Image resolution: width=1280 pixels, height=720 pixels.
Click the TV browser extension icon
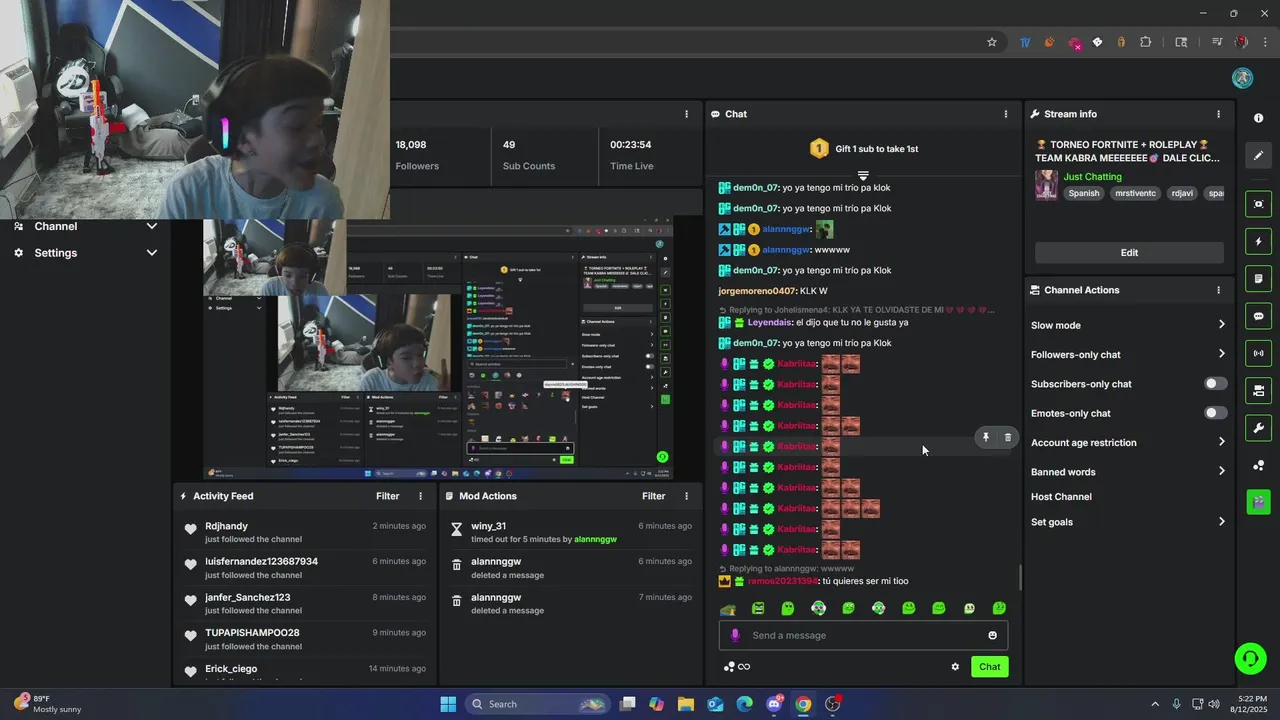pyautogui.click(x=1025, y=42)
